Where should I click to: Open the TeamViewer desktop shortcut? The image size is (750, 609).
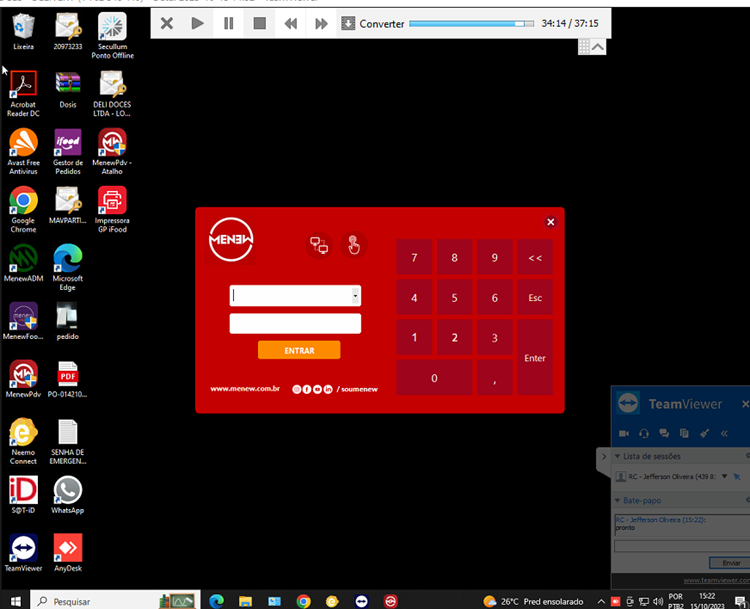(x=23, y=553)
